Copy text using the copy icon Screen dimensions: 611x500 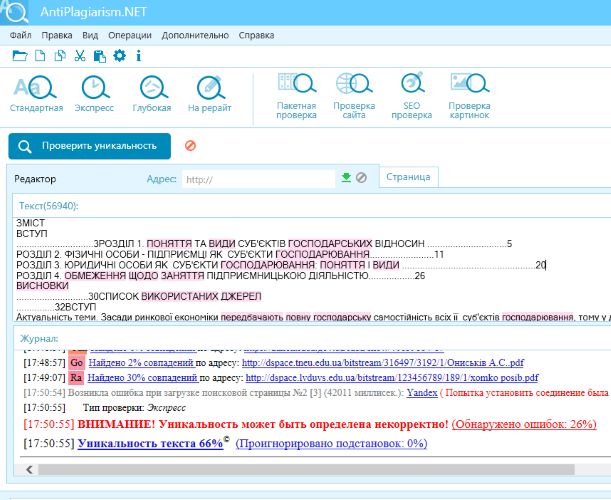(x=60, y=56)
